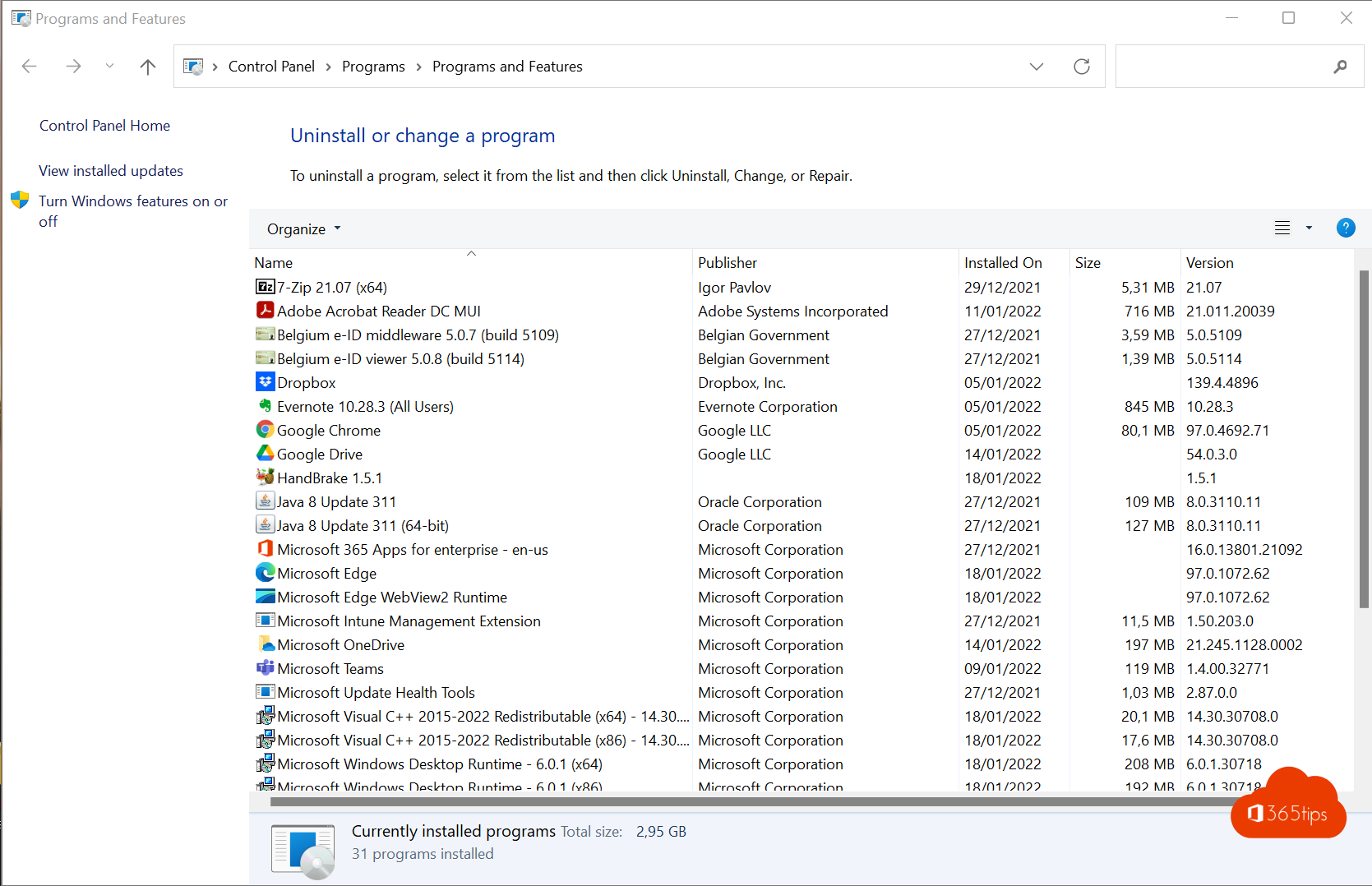
Task: Open the help question mark icon
Action: [1346, 228]
